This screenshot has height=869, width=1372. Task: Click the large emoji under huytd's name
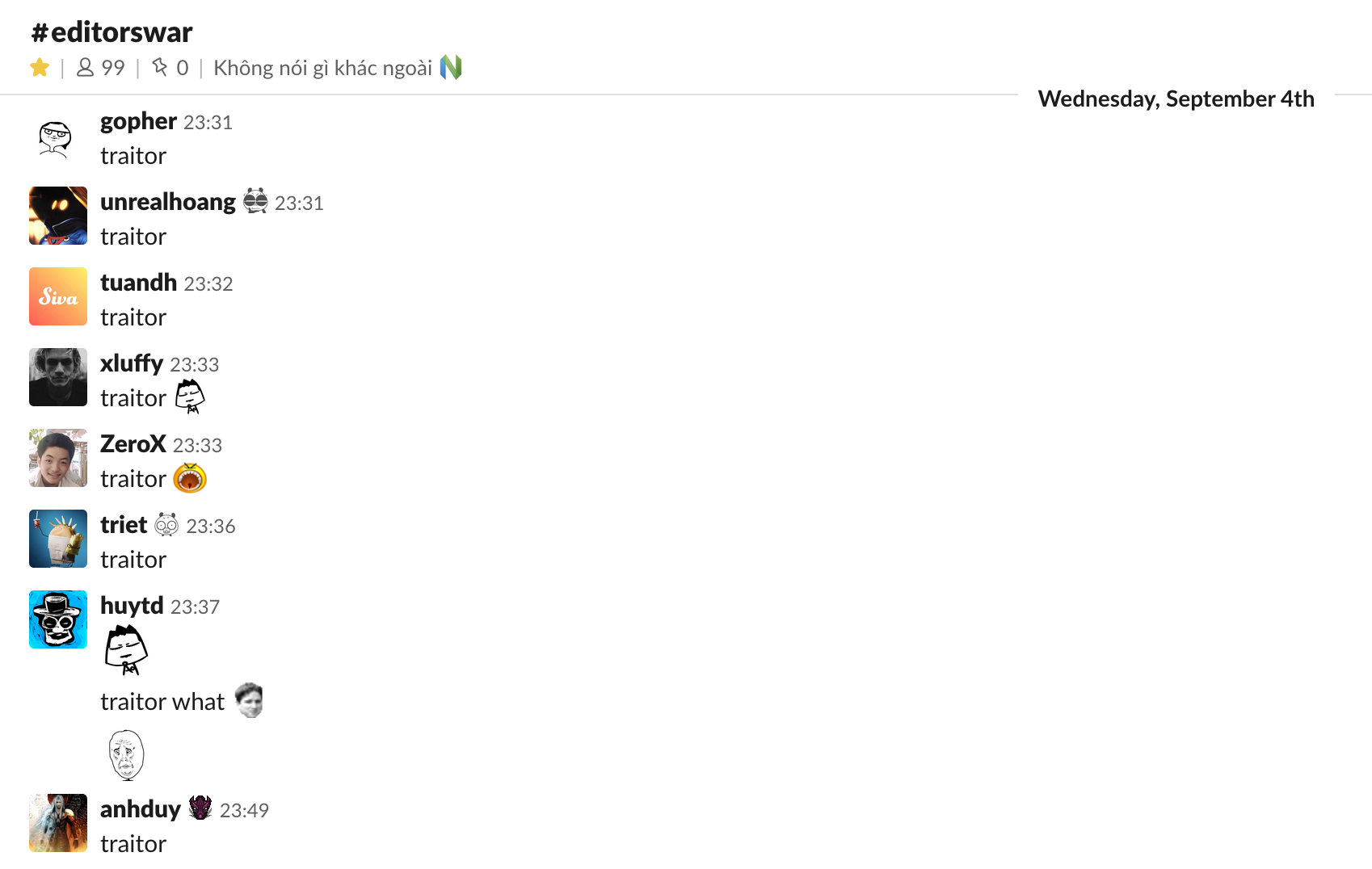[126, 649]
